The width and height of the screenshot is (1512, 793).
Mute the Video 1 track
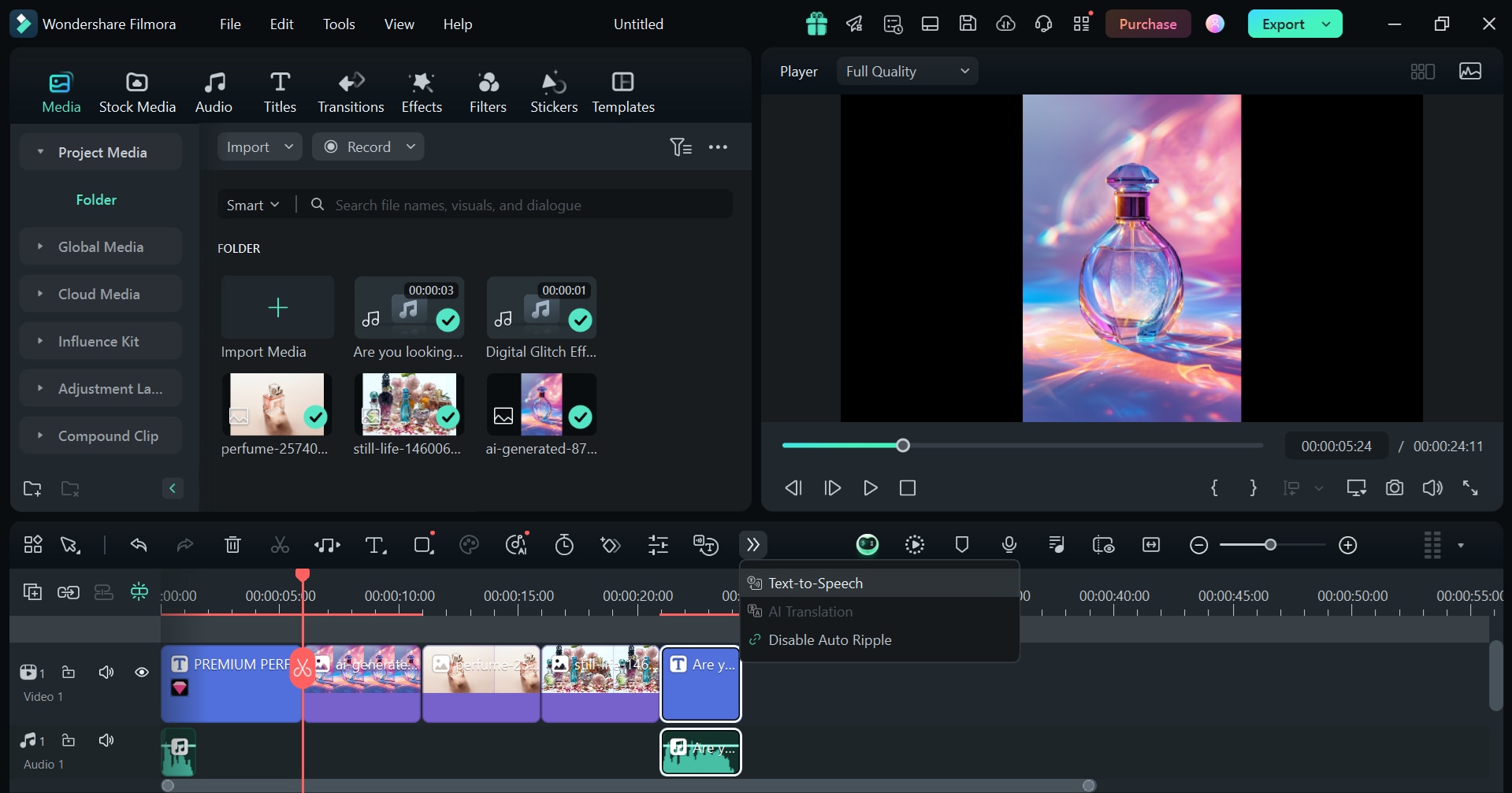tap(106, 673)
